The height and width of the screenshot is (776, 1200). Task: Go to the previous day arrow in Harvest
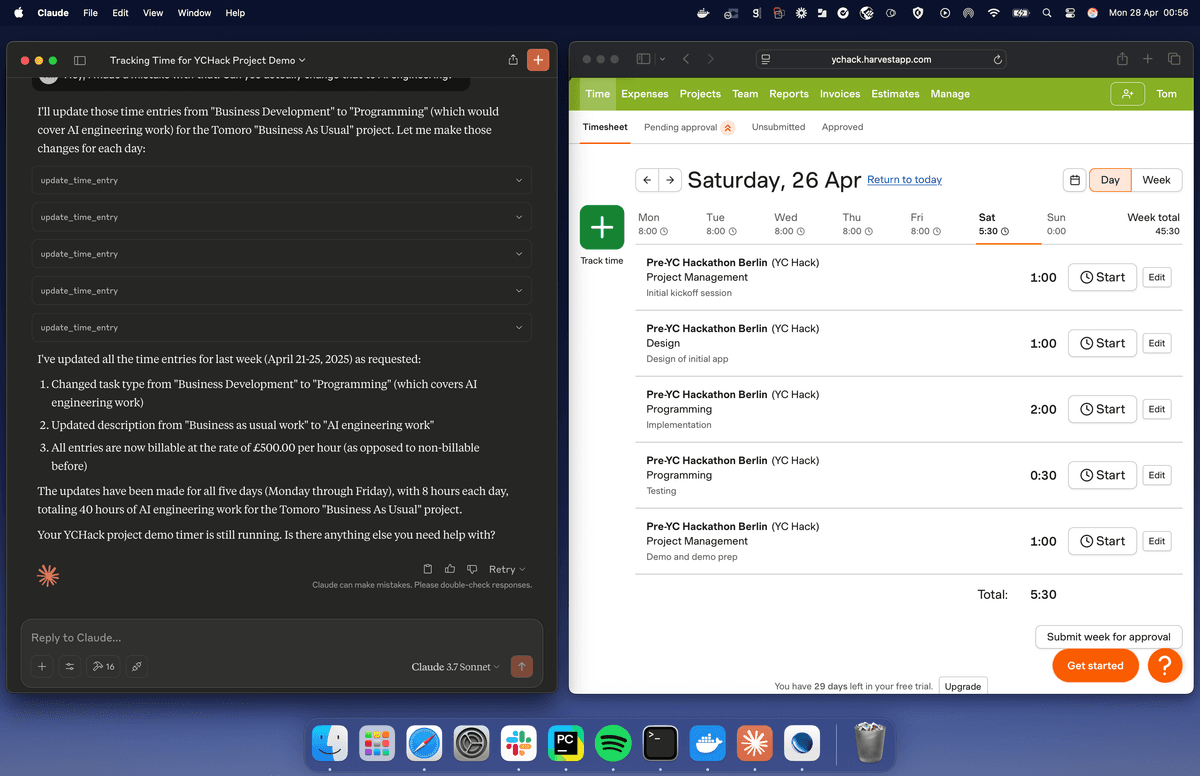coord(647,180)
